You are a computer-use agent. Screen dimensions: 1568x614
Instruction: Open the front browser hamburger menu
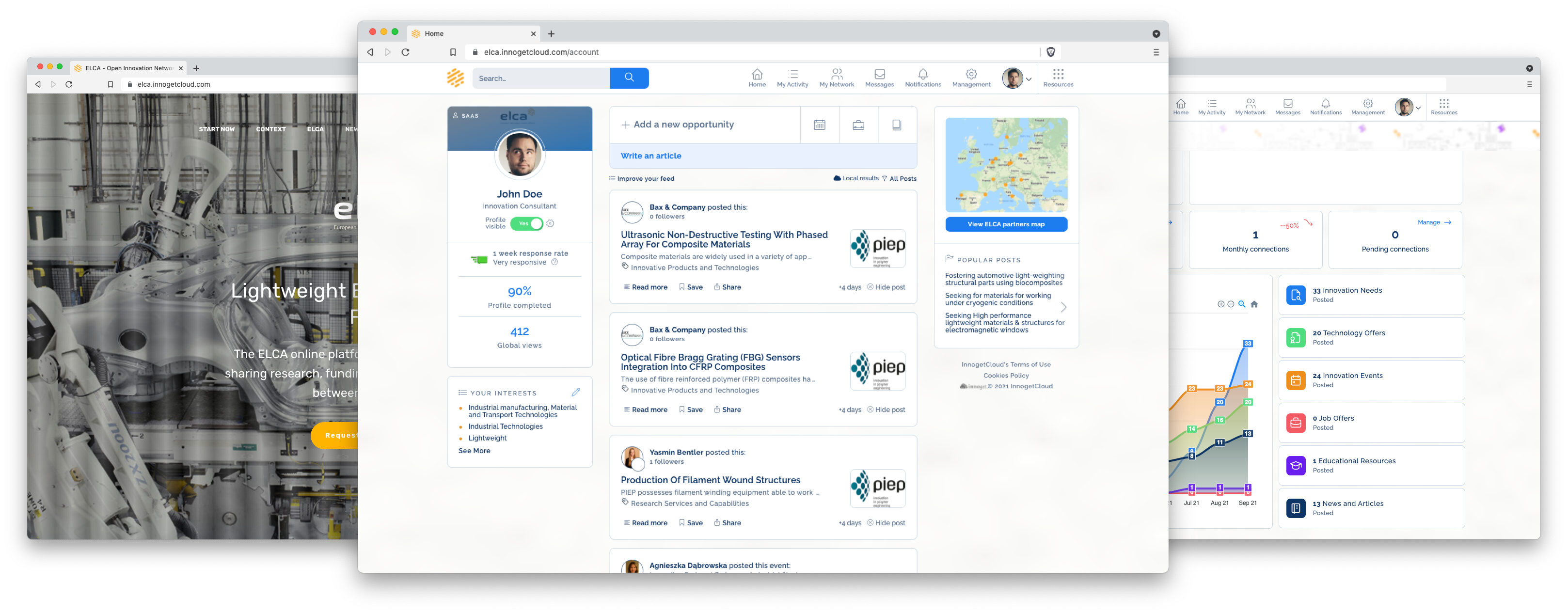click(1156, 52)
